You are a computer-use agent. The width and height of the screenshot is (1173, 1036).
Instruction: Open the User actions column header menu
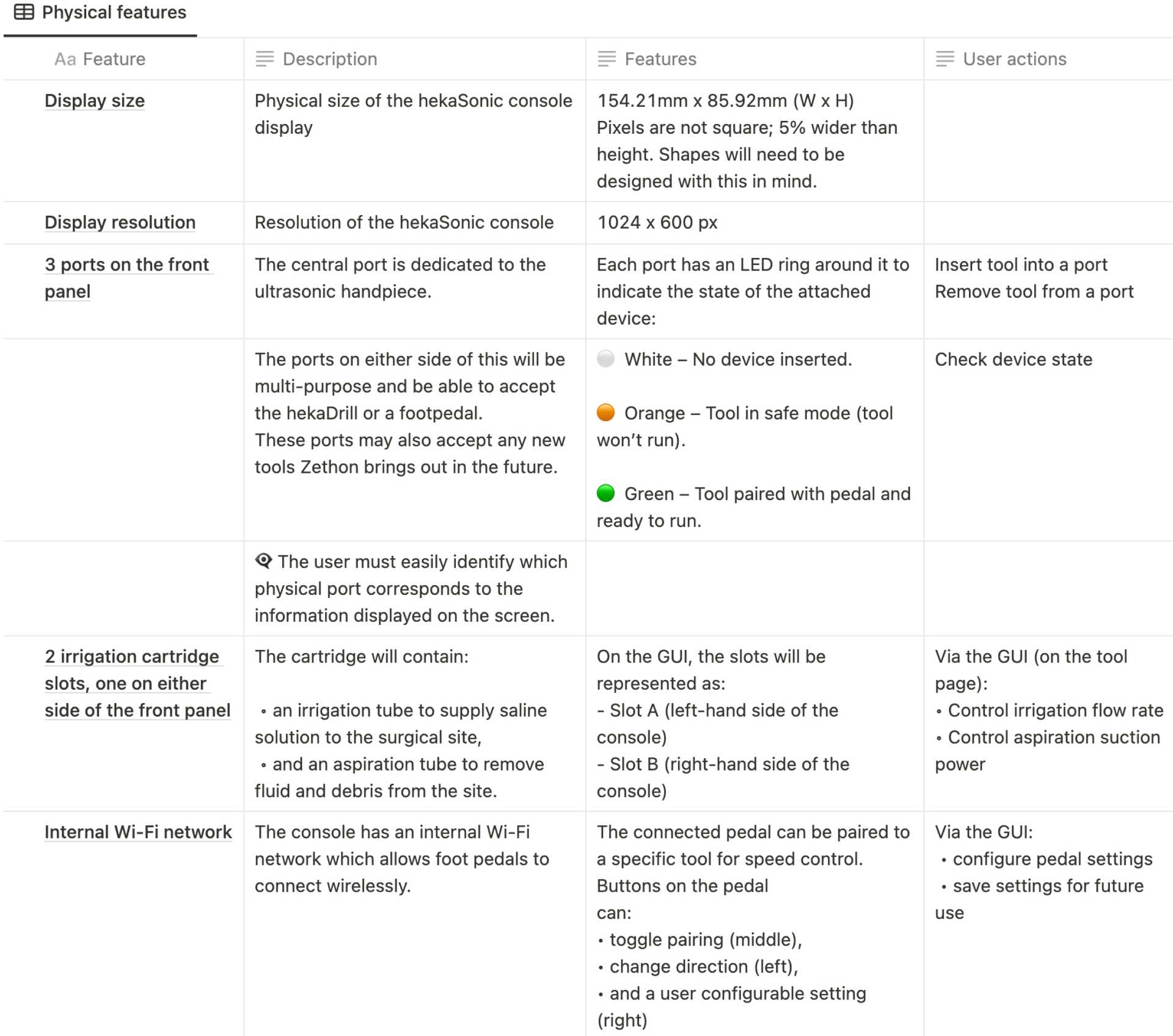click(x=1014, y=59)
